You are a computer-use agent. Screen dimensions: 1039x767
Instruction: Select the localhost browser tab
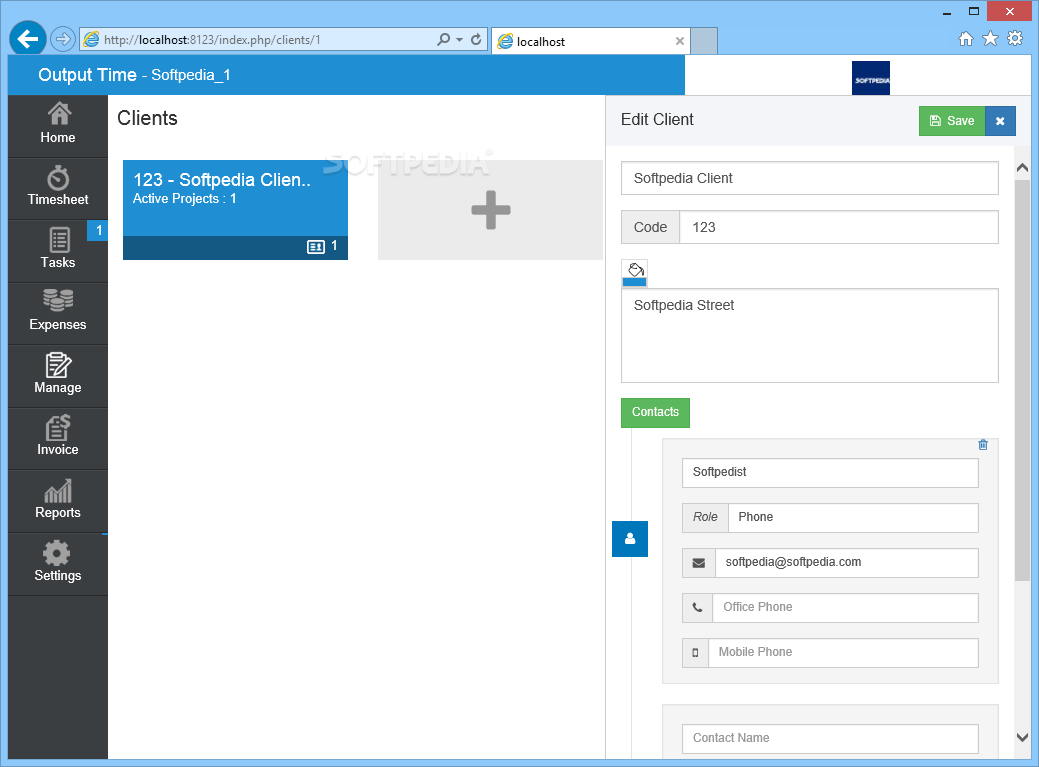coord(590,41)
